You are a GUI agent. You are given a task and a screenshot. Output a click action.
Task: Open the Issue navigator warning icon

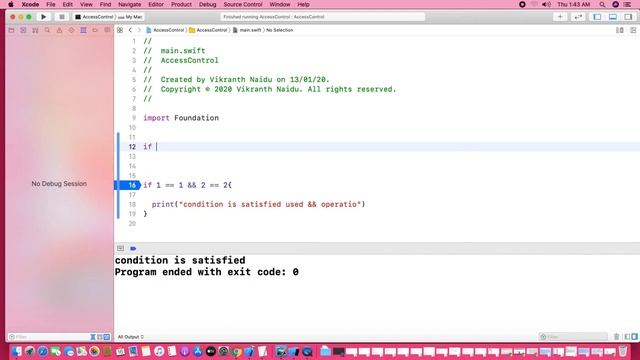[59, 30]
